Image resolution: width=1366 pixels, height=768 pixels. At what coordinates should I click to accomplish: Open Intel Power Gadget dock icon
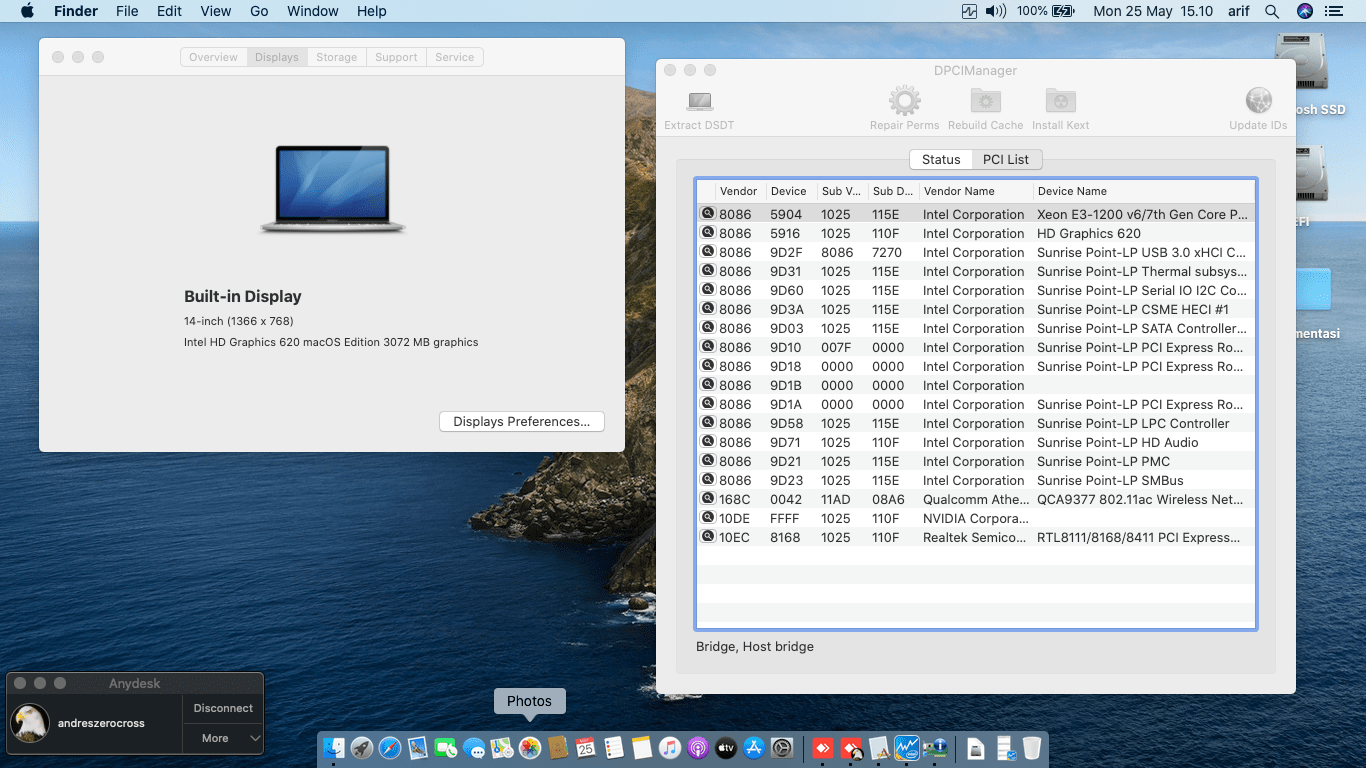pyautogui.click(x=907, y=748)
